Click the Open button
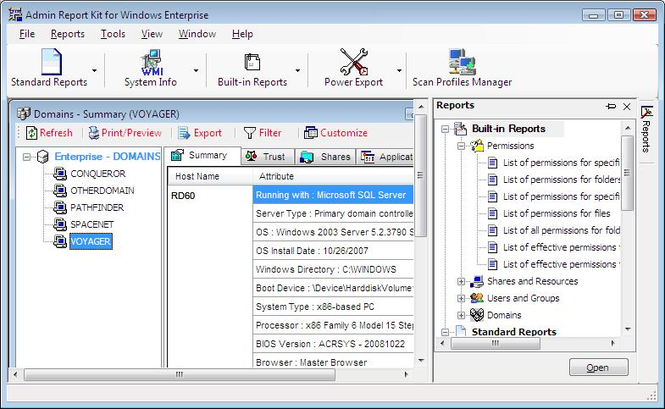 [598, 367]
